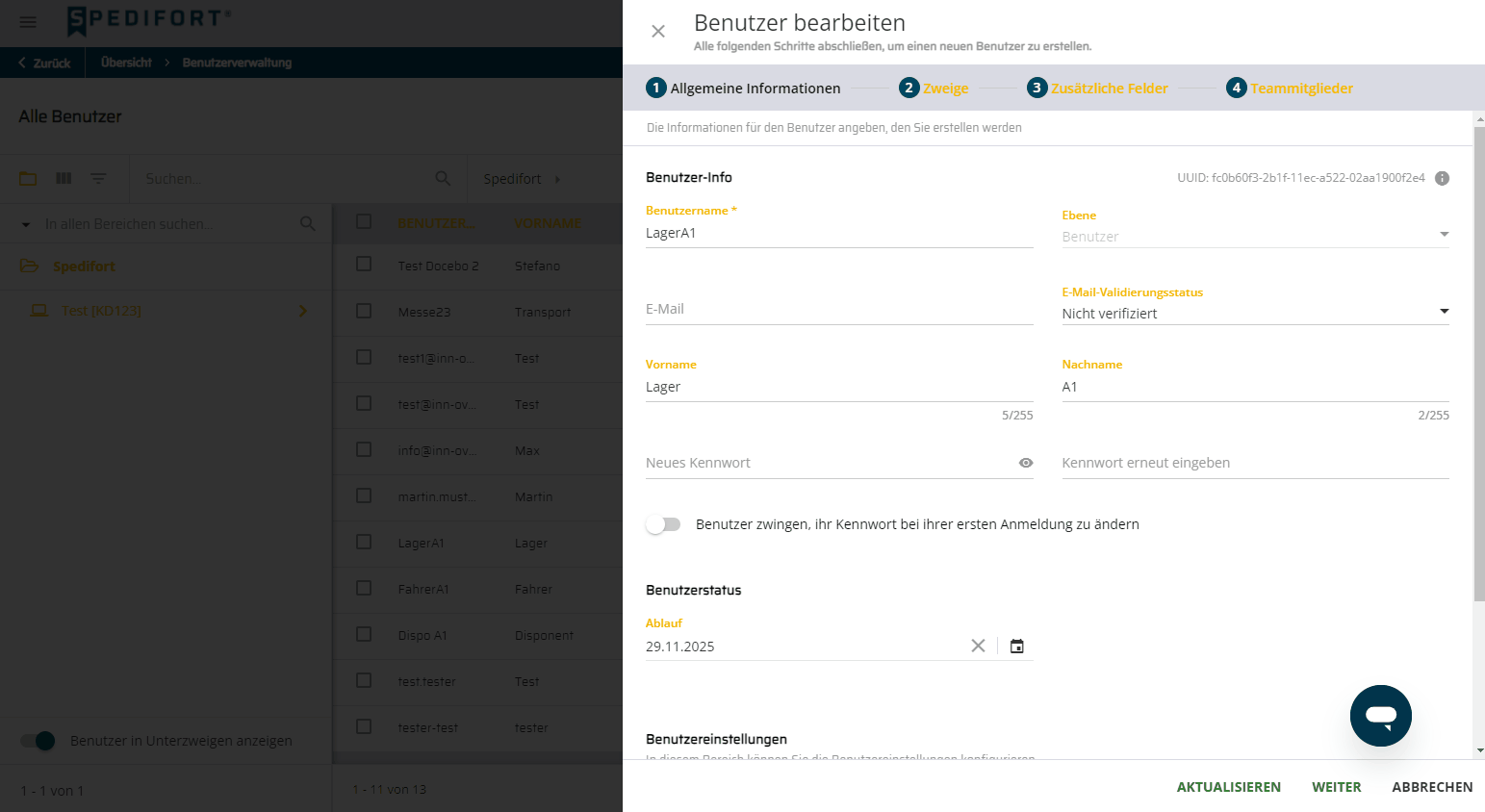Screen dimensions: 1485x812
Task: Click the Benutzername field
Action: [839, 233]
